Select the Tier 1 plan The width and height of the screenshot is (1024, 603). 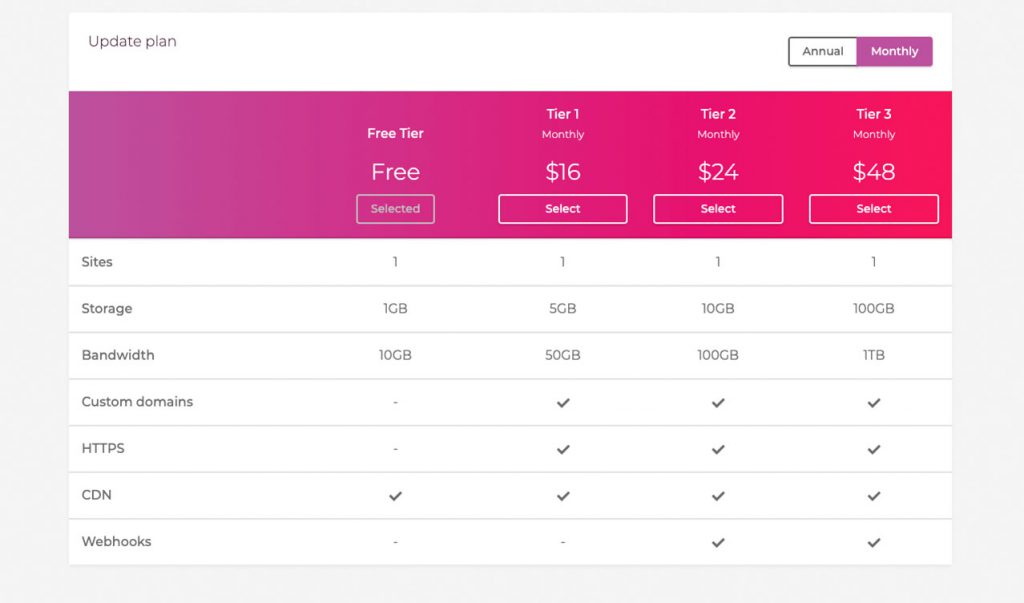(x=562, y=209)
